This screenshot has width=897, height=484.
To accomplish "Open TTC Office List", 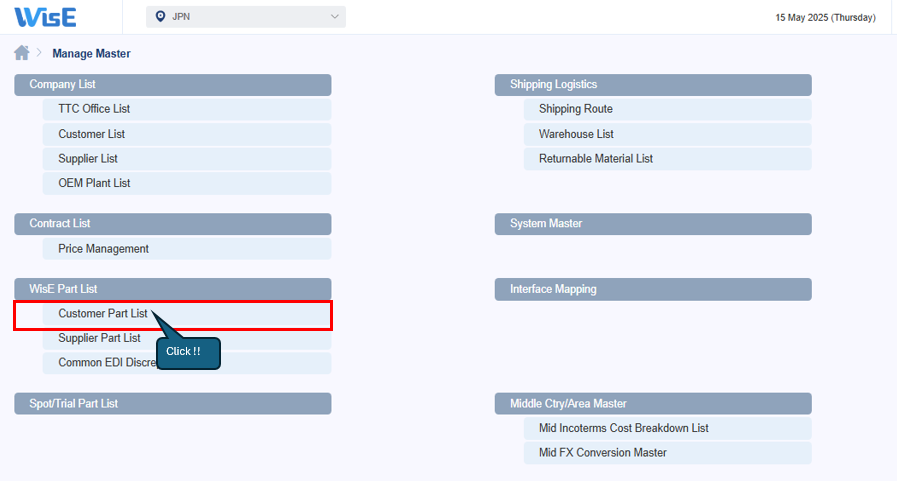I will [x=94, y=109].
